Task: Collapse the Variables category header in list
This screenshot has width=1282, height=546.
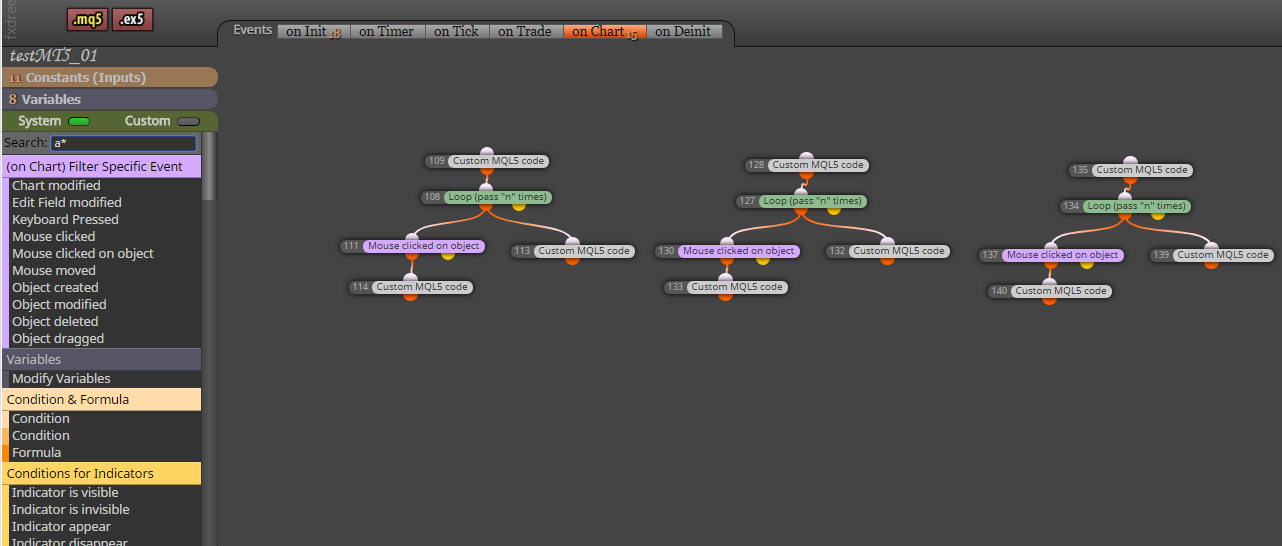Action: [x=101, y=359]
